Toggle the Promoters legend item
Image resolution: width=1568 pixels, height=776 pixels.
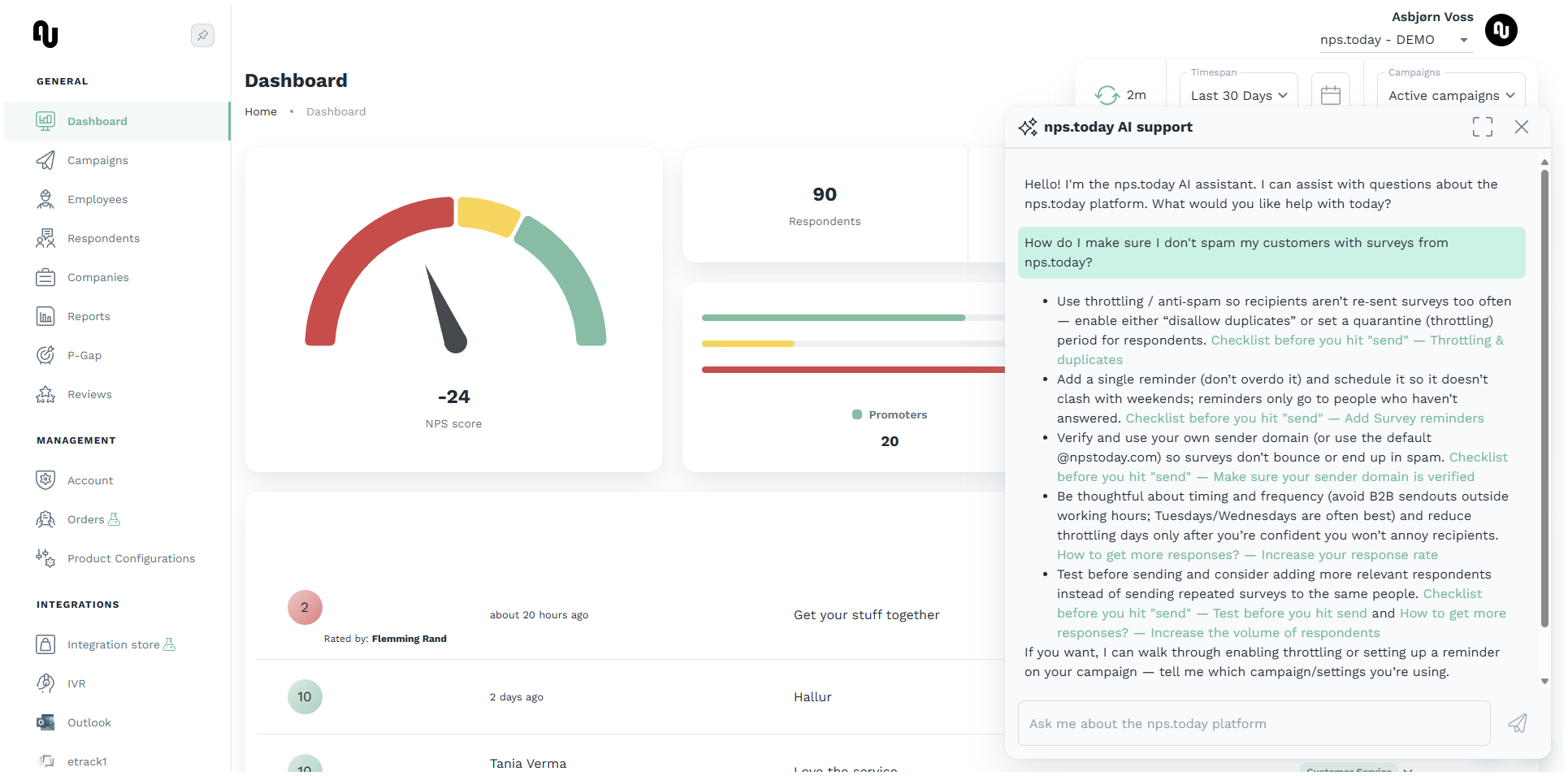[890, 414]
